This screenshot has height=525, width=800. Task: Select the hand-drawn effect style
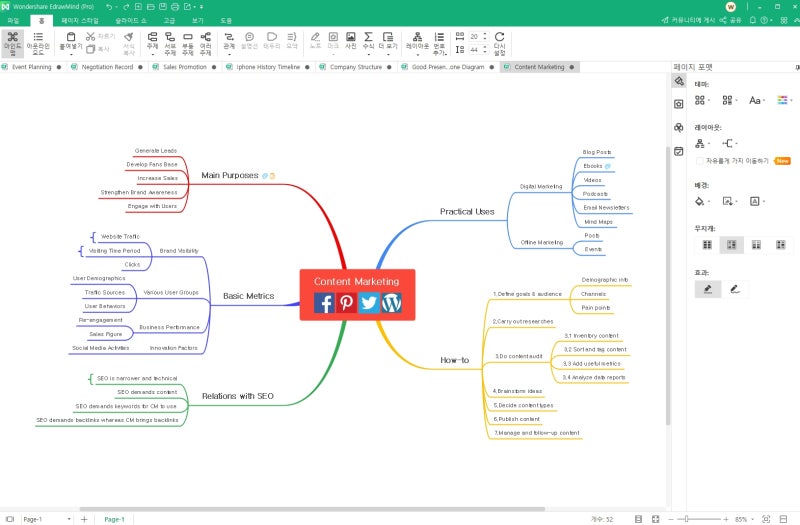coord(735,289)
